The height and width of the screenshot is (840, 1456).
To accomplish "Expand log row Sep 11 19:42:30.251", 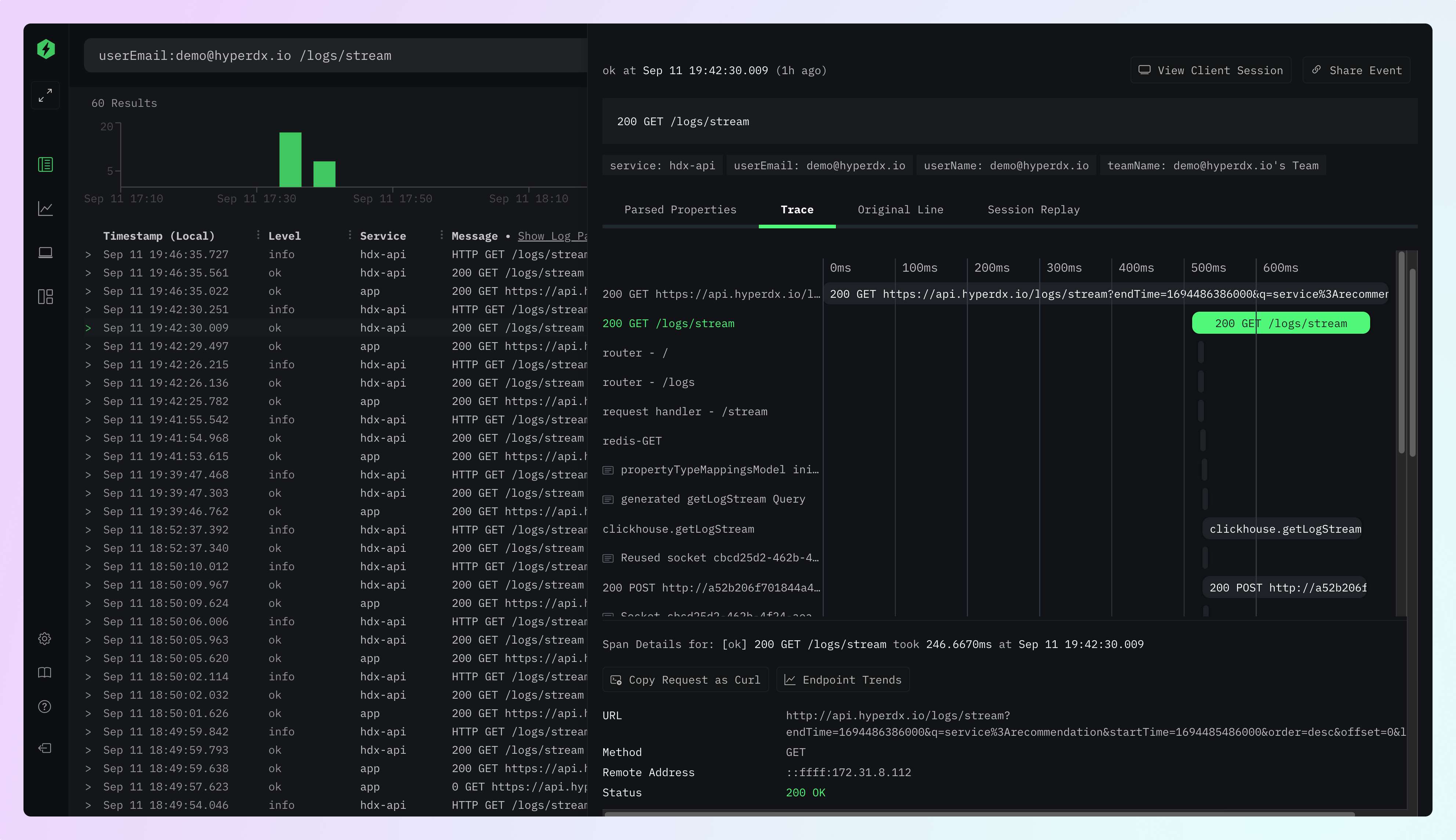I will point(88,310).
